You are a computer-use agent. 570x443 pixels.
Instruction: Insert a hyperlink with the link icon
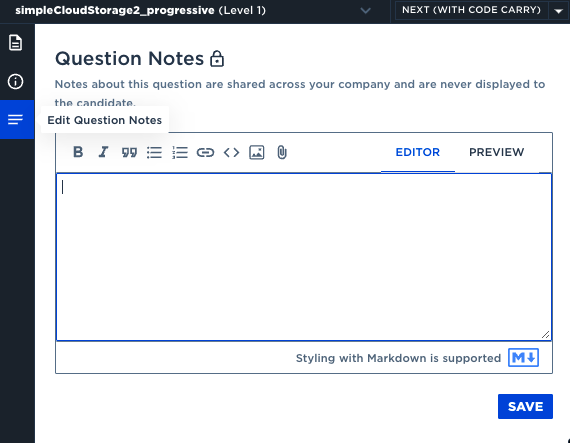point(205,152)
